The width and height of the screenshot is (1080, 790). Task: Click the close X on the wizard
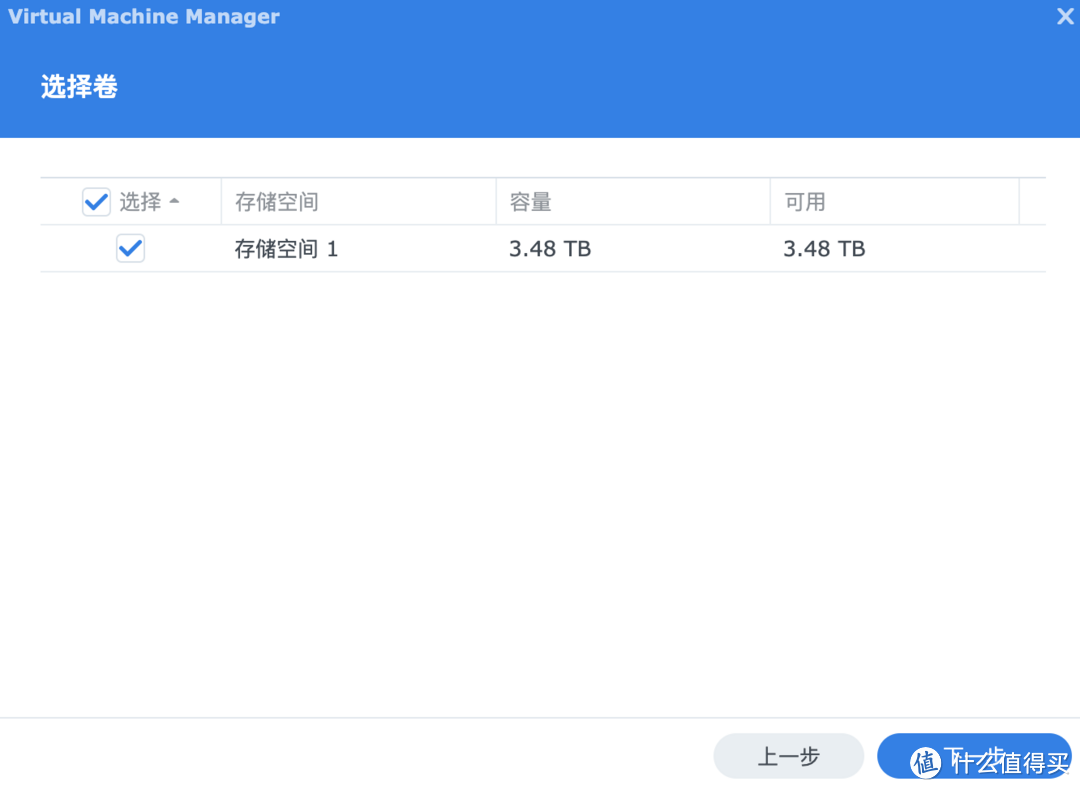(1065, 16)
